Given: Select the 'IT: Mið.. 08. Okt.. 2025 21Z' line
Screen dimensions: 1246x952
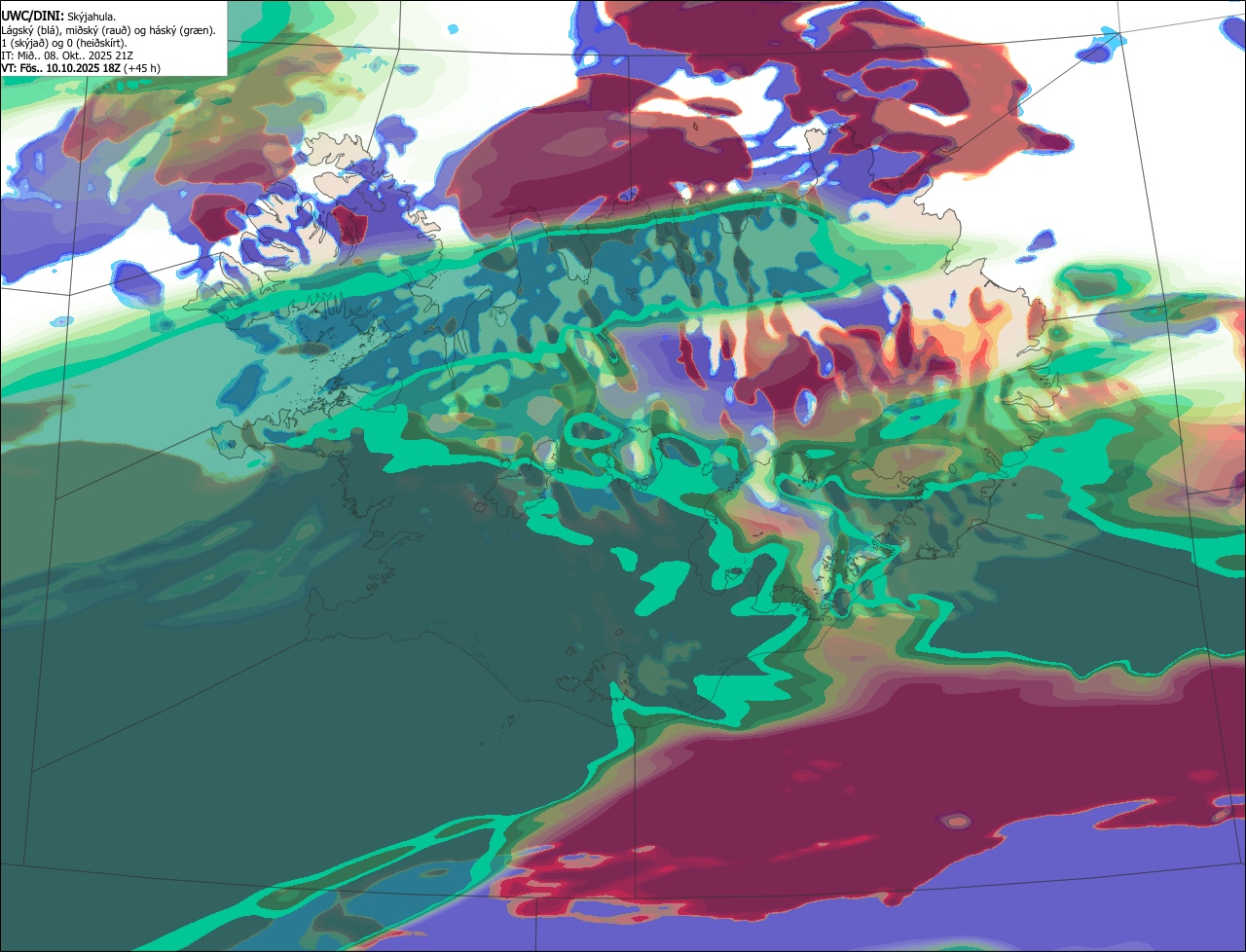Looking at the screenshot, I should click(67, 55).
